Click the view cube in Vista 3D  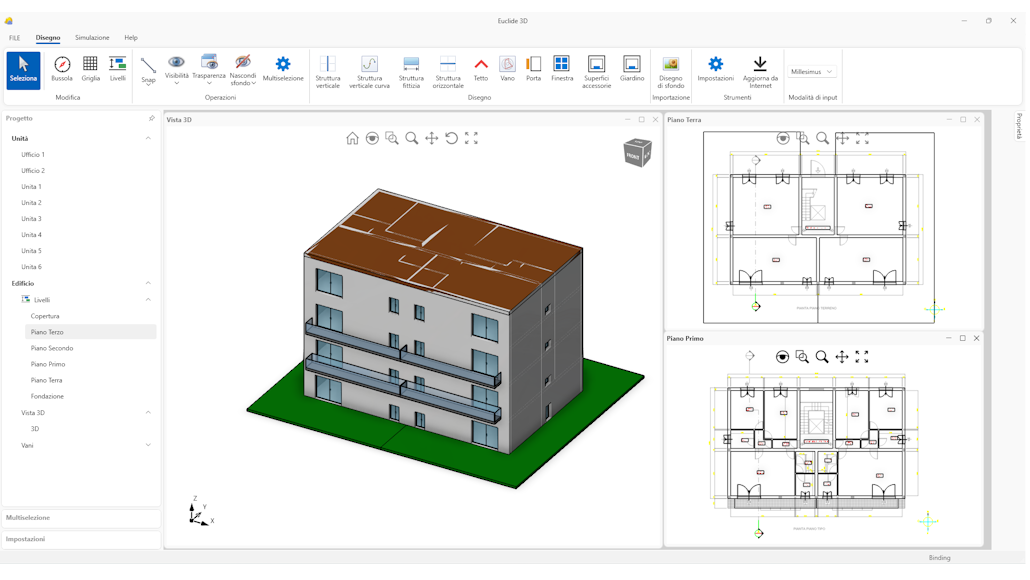coord(637,153)
